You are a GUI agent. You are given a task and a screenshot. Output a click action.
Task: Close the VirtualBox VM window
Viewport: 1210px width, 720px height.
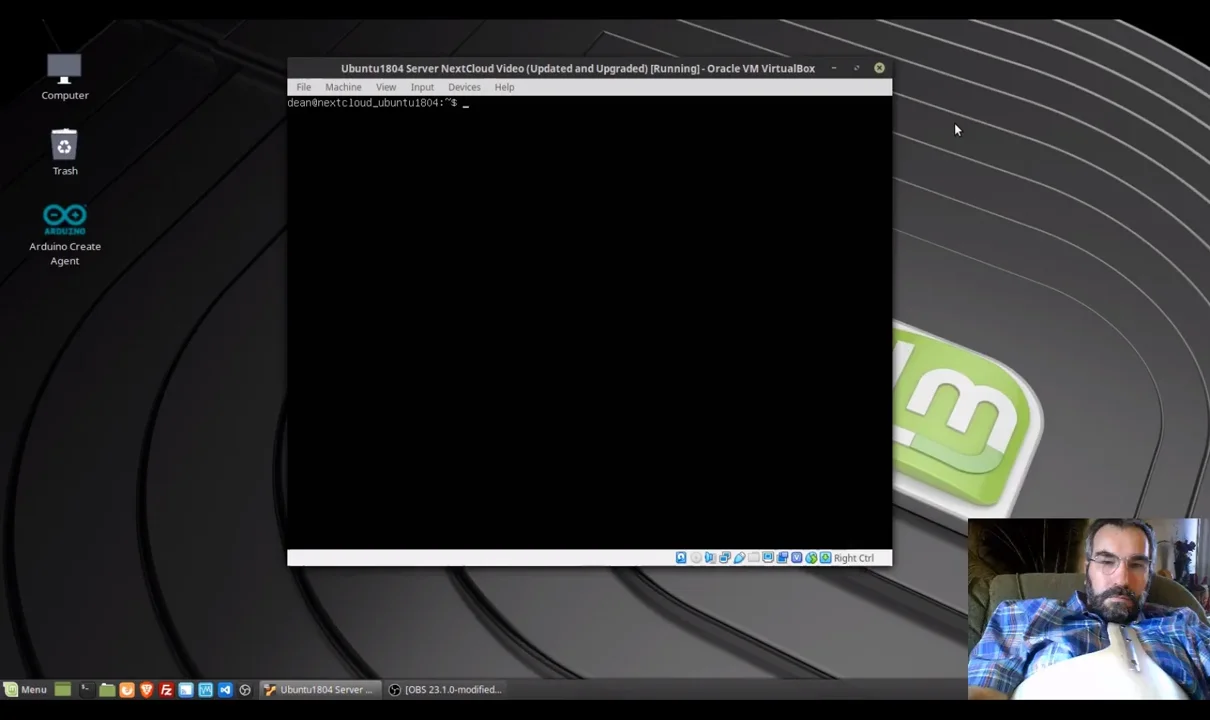879,68
